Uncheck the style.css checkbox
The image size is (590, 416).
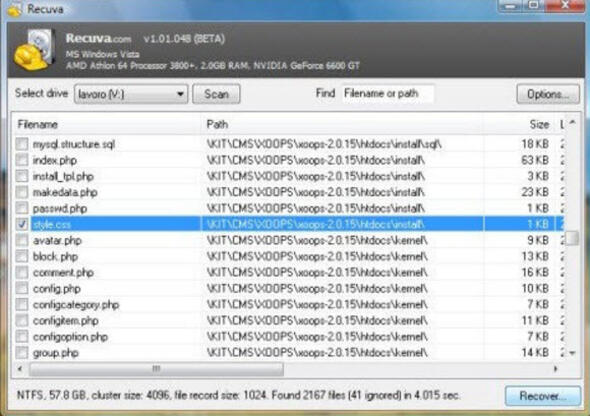(x=22, y=224)
